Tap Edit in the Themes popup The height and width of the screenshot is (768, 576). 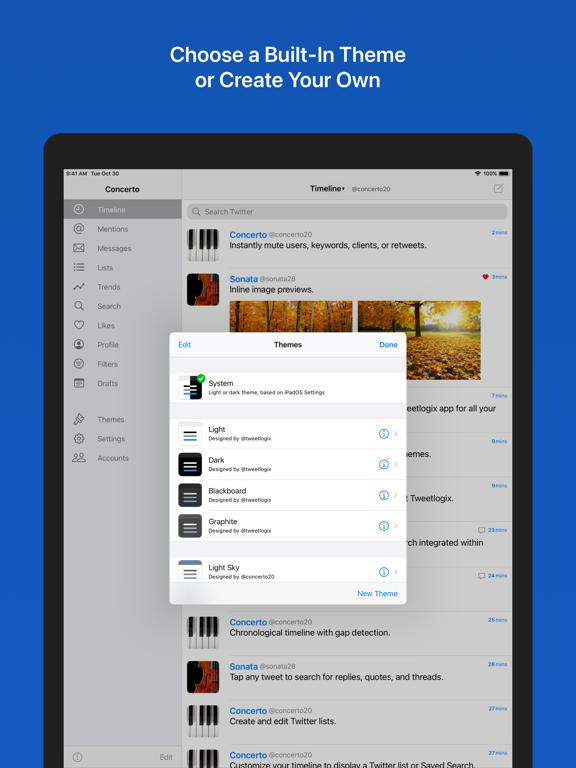184,345
